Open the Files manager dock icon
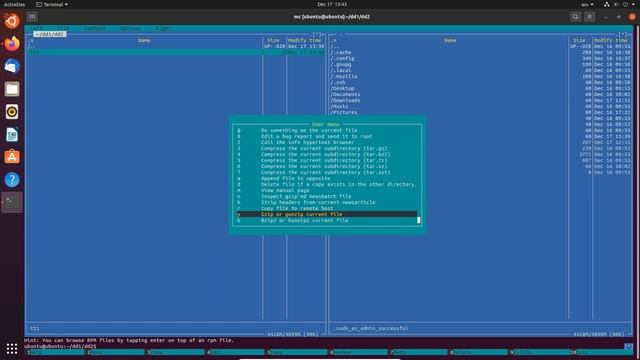640x360 pixels. tap(12, 89)
